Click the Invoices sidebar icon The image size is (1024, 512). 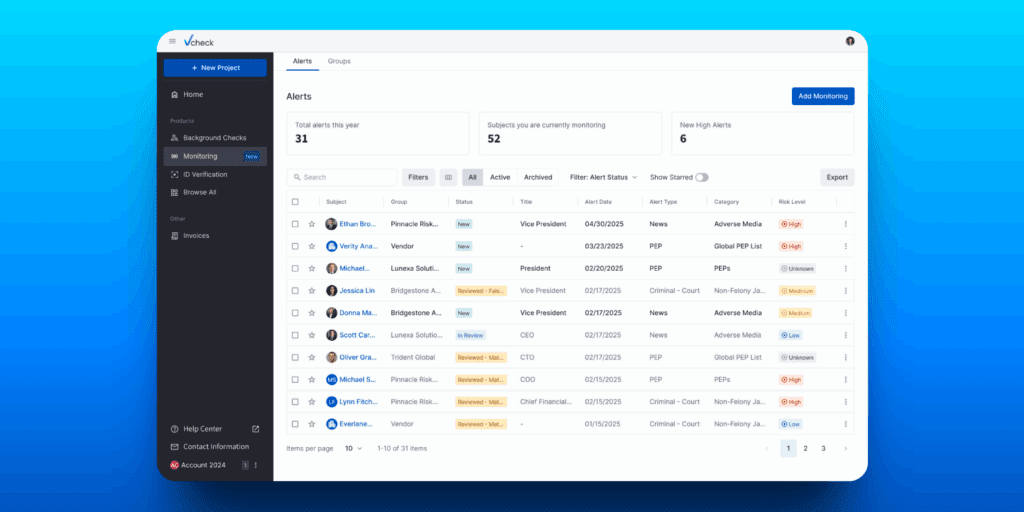[175, 236]
